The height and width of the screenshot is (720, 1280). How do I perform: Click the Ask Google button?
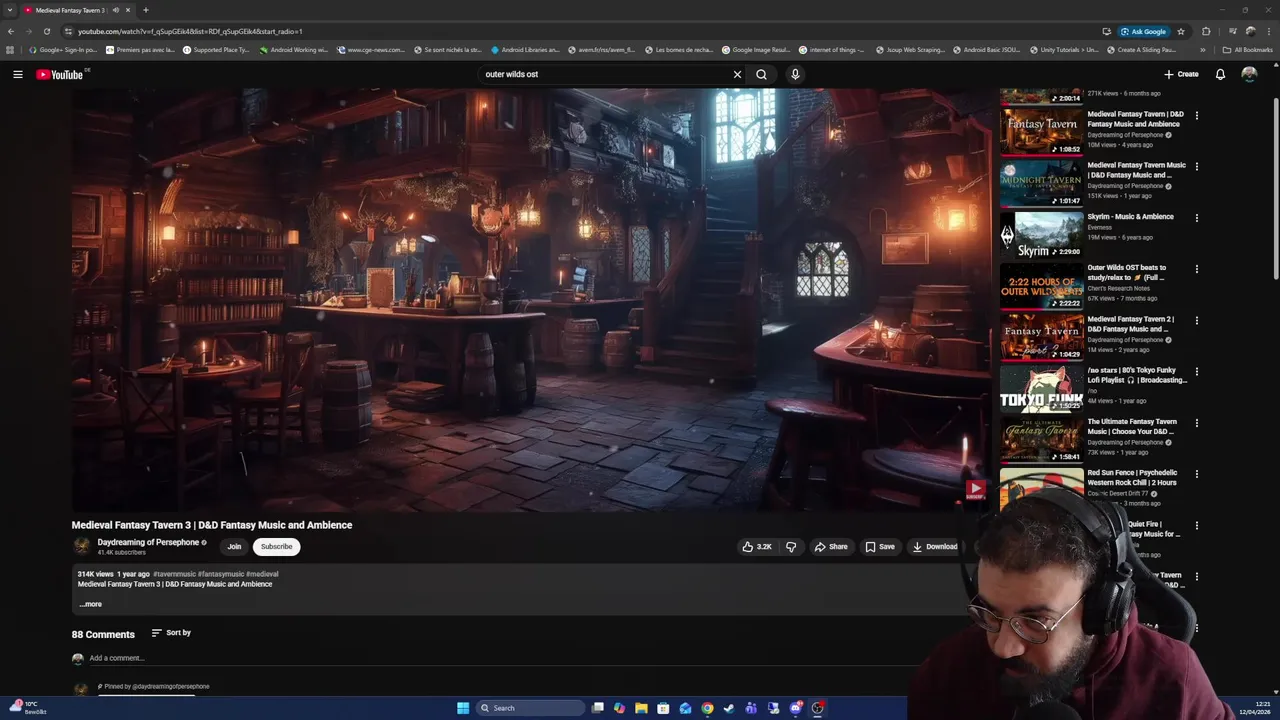coord(1144,31)
